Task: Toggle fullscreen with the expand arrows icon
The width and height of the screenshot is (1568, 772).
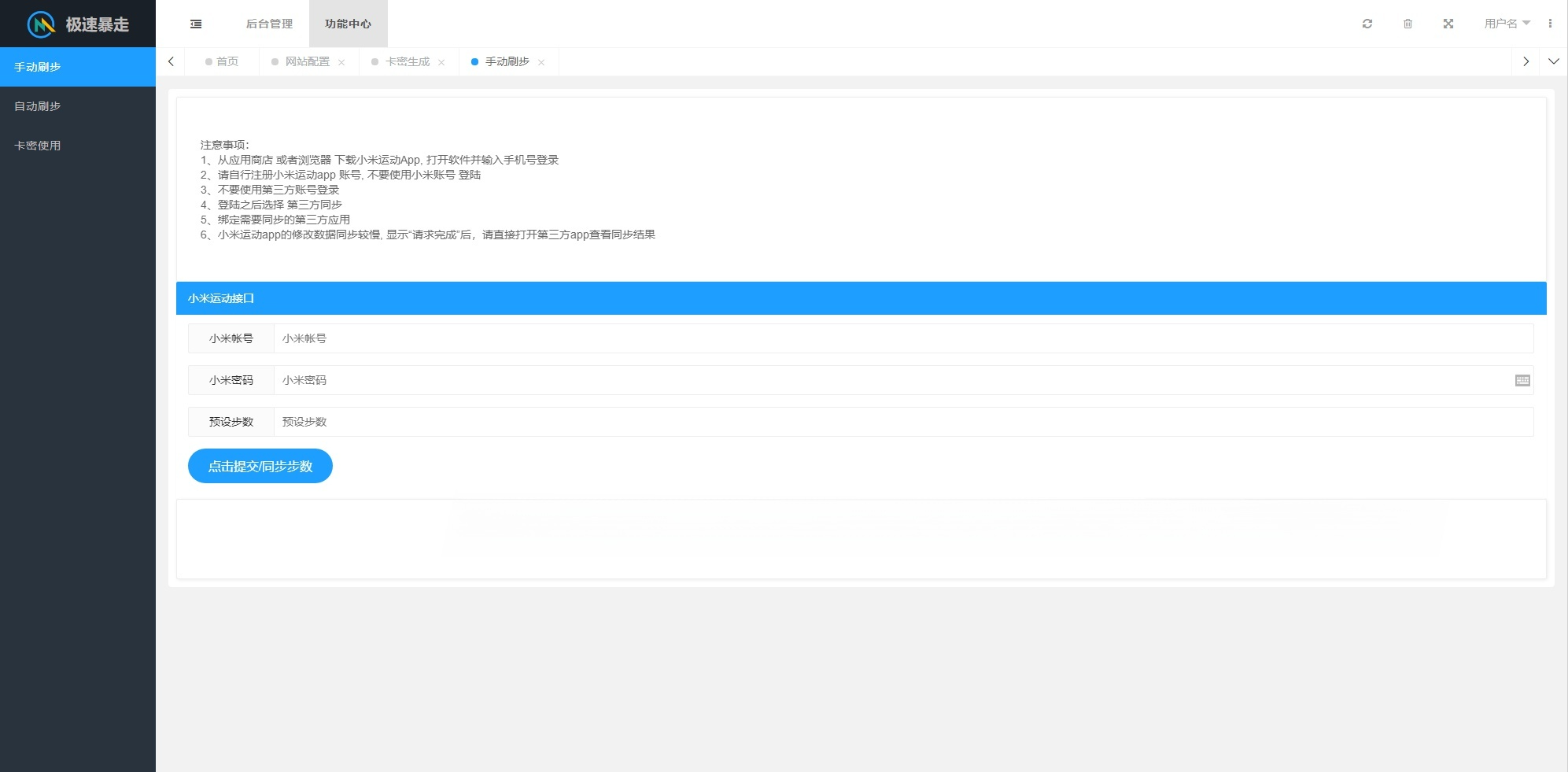Action: (1448, 24)
